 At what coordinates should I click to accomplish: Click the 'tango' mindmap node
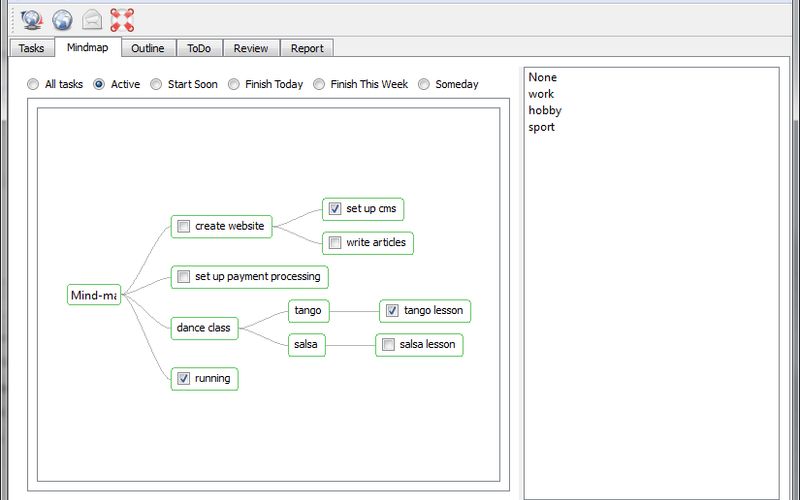coord(308,311)
